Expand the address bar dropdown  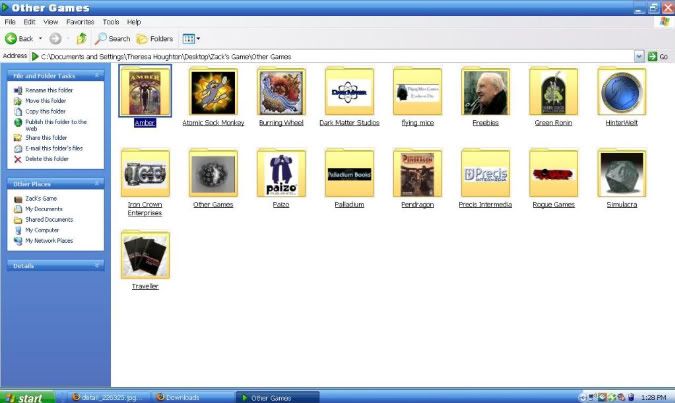point(639,56)
